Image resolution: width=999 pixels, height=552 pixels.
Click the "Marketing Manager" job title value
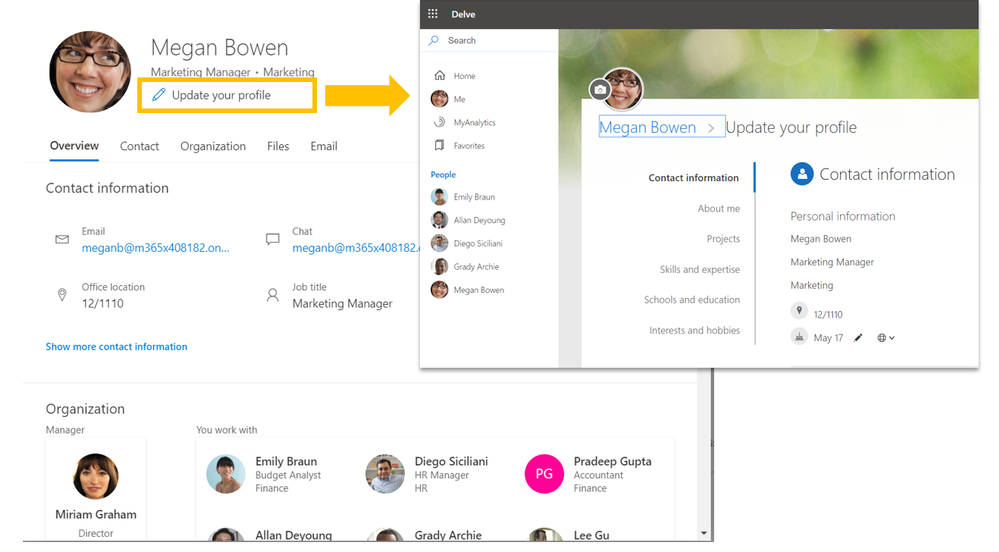point(342,303)
